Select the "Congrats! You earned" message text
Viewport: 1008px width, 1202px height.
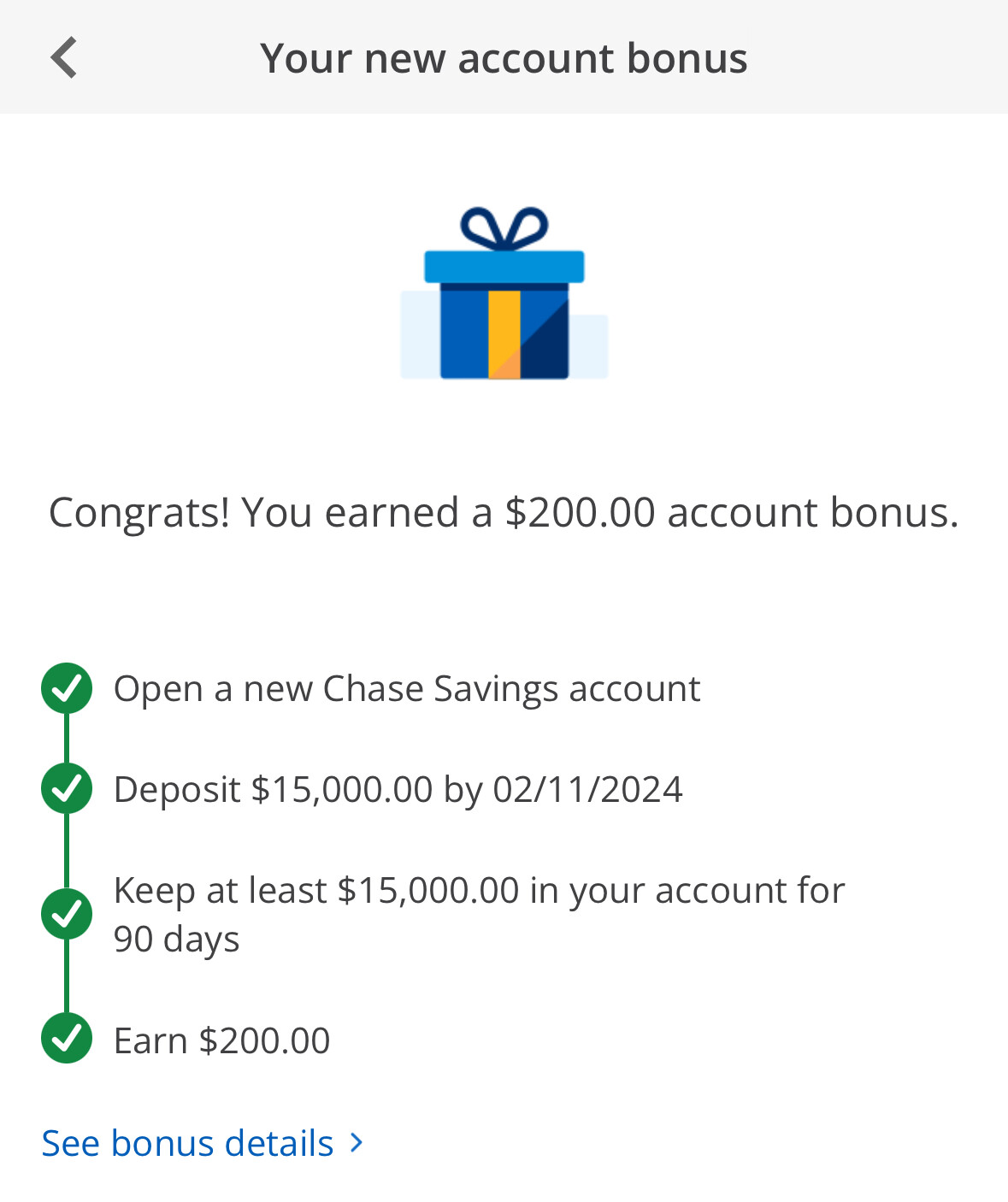504,512
